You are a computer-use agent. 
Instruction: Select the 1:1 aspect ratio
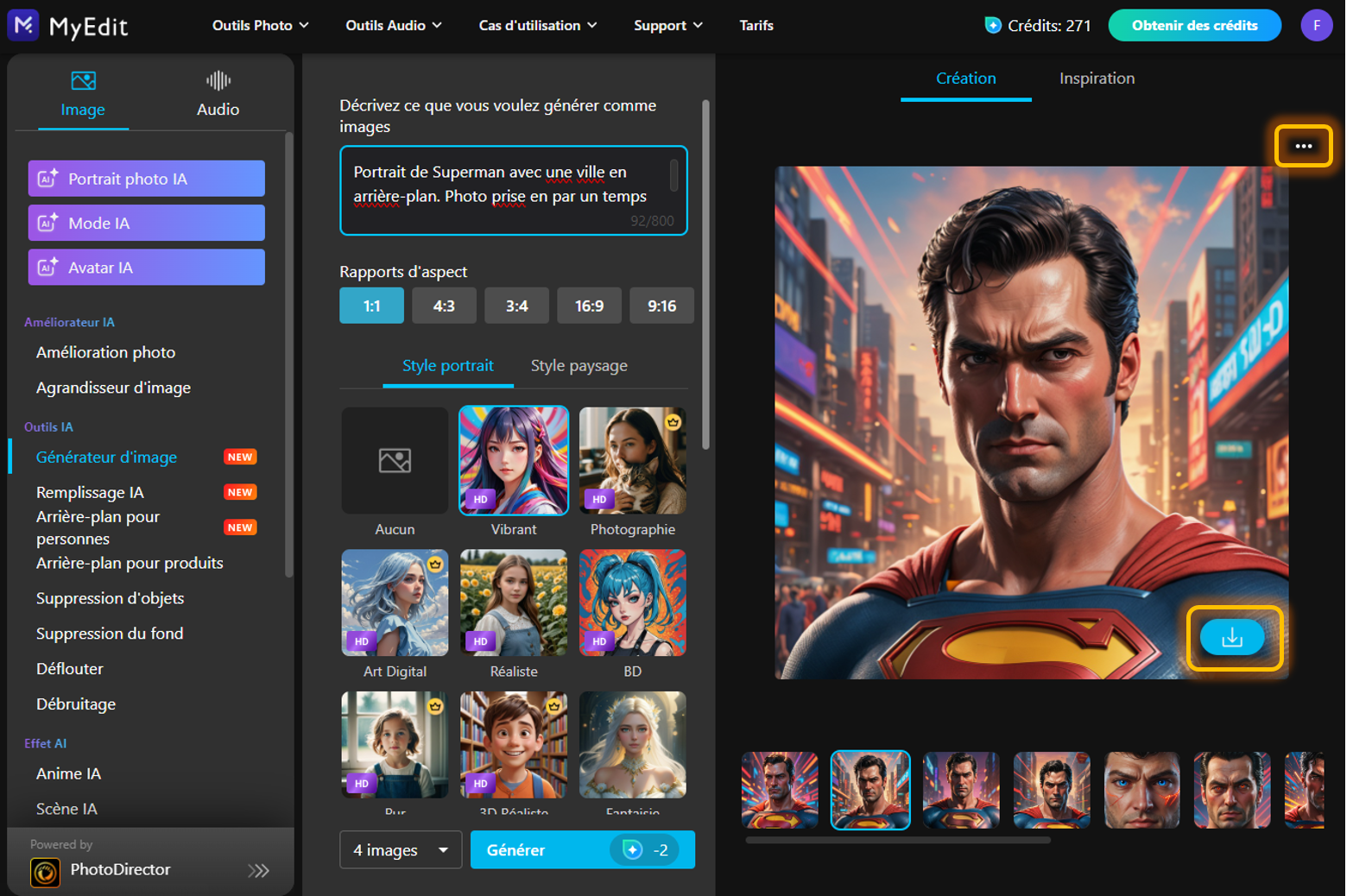click(x=371, y=306)
